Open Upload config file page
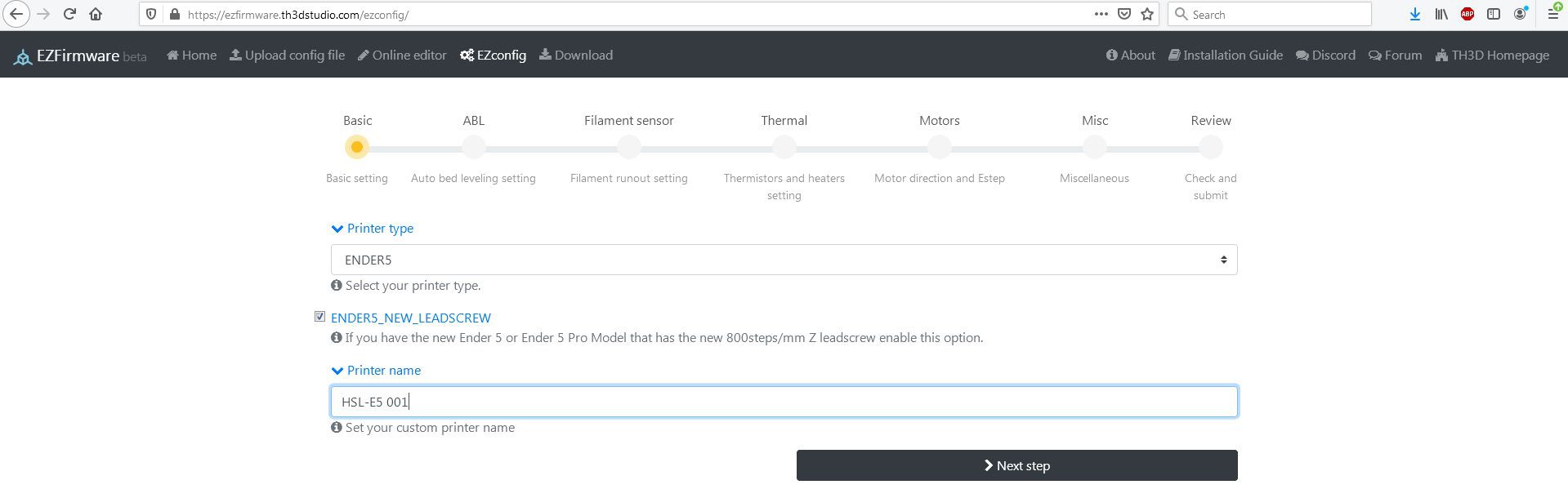Image resolution: width=1568 pixels, height=498 pixels. [288, 56]
